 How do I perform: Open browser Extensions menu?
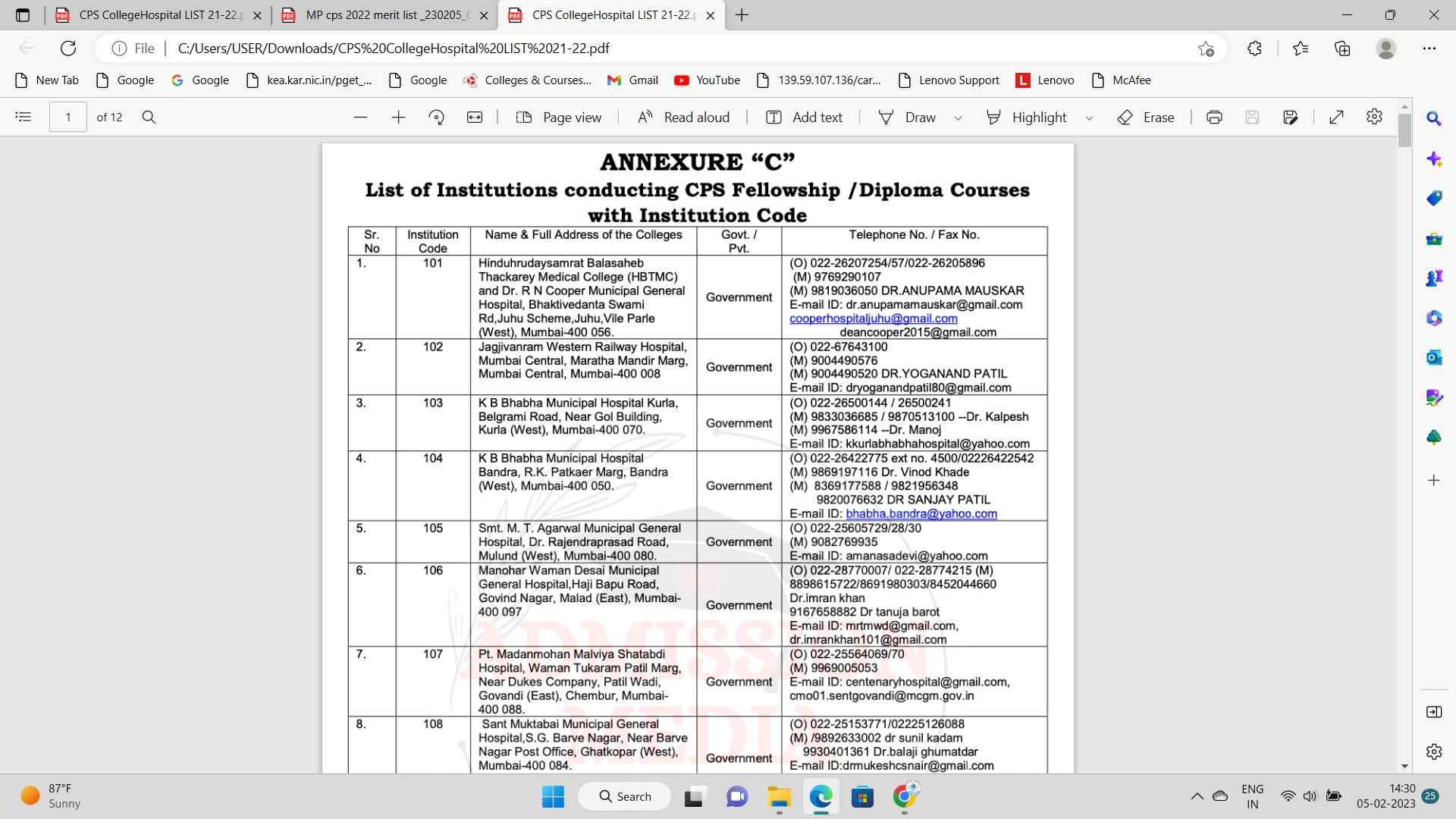tap(1254, 49)
